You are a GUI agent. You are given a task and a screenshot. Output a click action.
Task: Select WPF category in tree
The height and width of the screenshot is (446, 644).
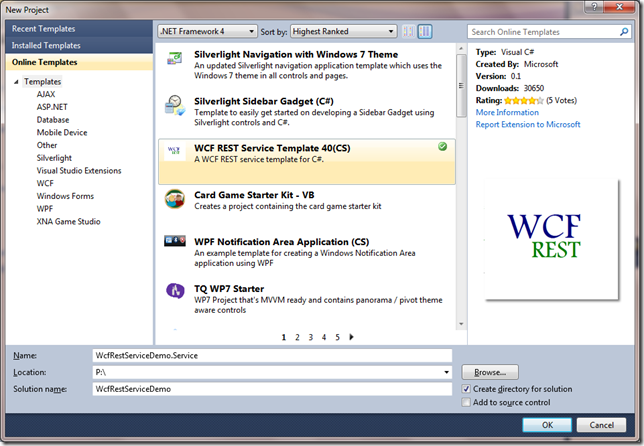tap(45, 209)
